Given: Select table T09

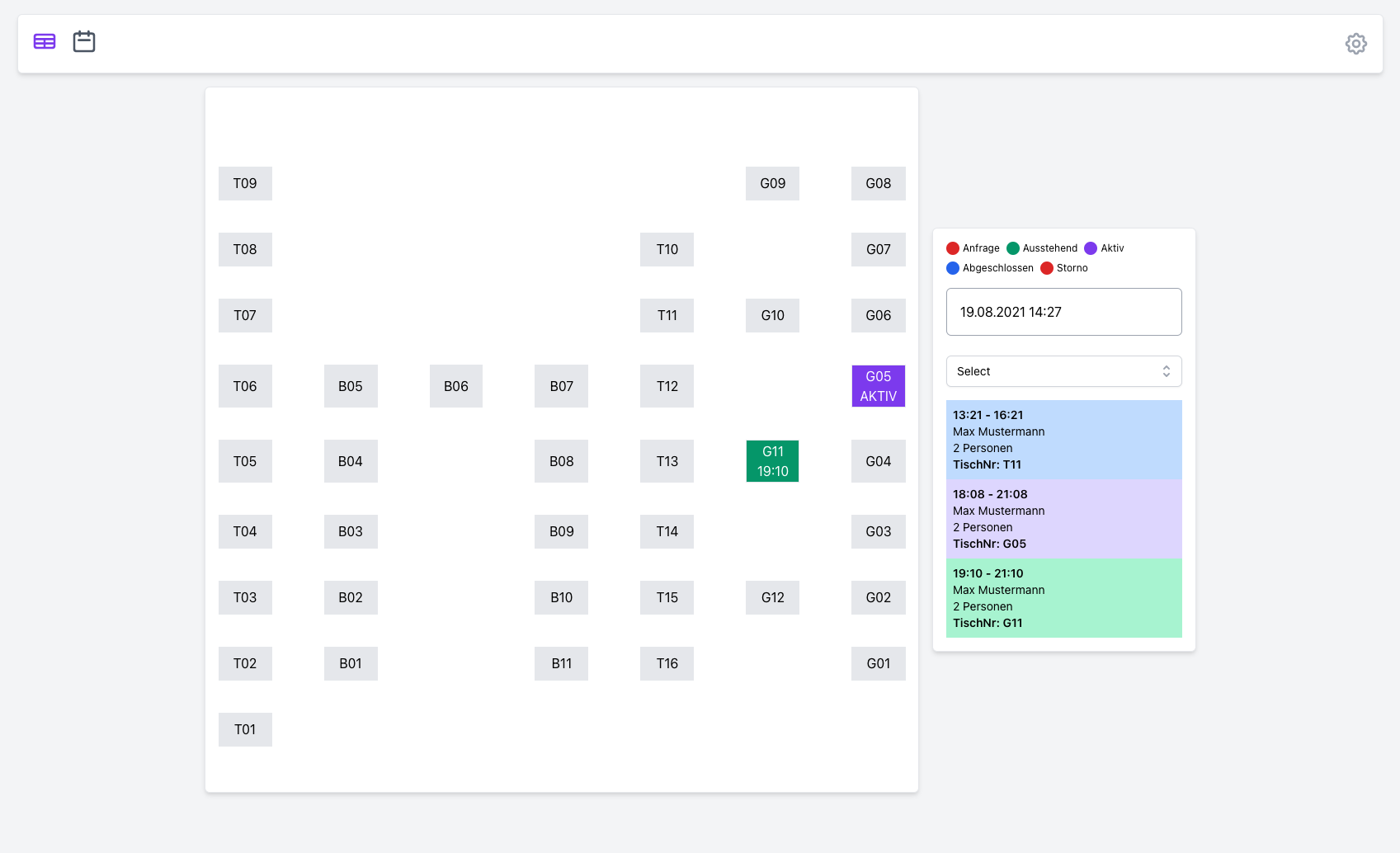Looking at the screenshot, I should point(245,183).
